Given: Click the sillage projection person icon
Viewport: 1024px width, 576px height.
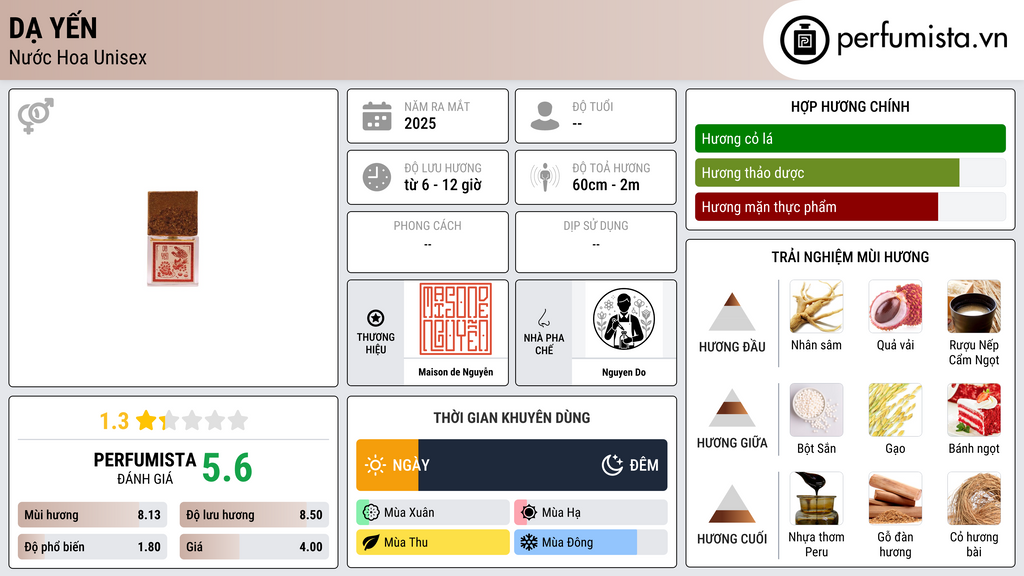Looking at the screenshot, I should click(x=545, y=177).
